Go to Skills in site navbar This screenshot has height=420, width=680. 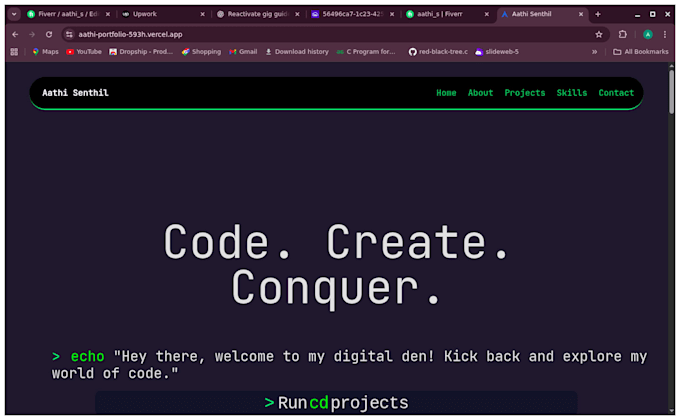click(x=572, y=93)
